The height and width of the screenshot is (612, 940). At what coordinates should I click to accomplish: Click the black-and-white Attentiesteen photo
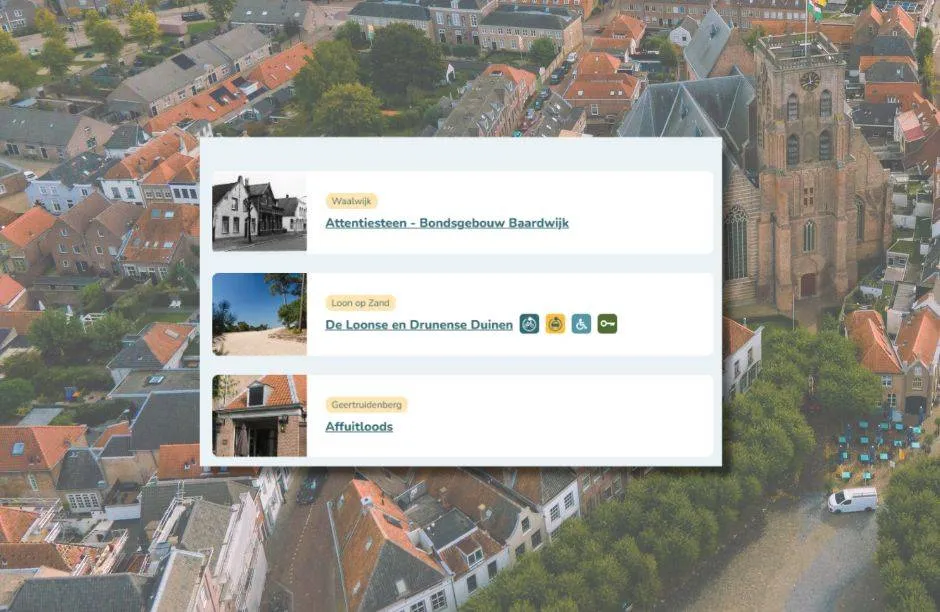pyautogui.click(x=260, y=211)
